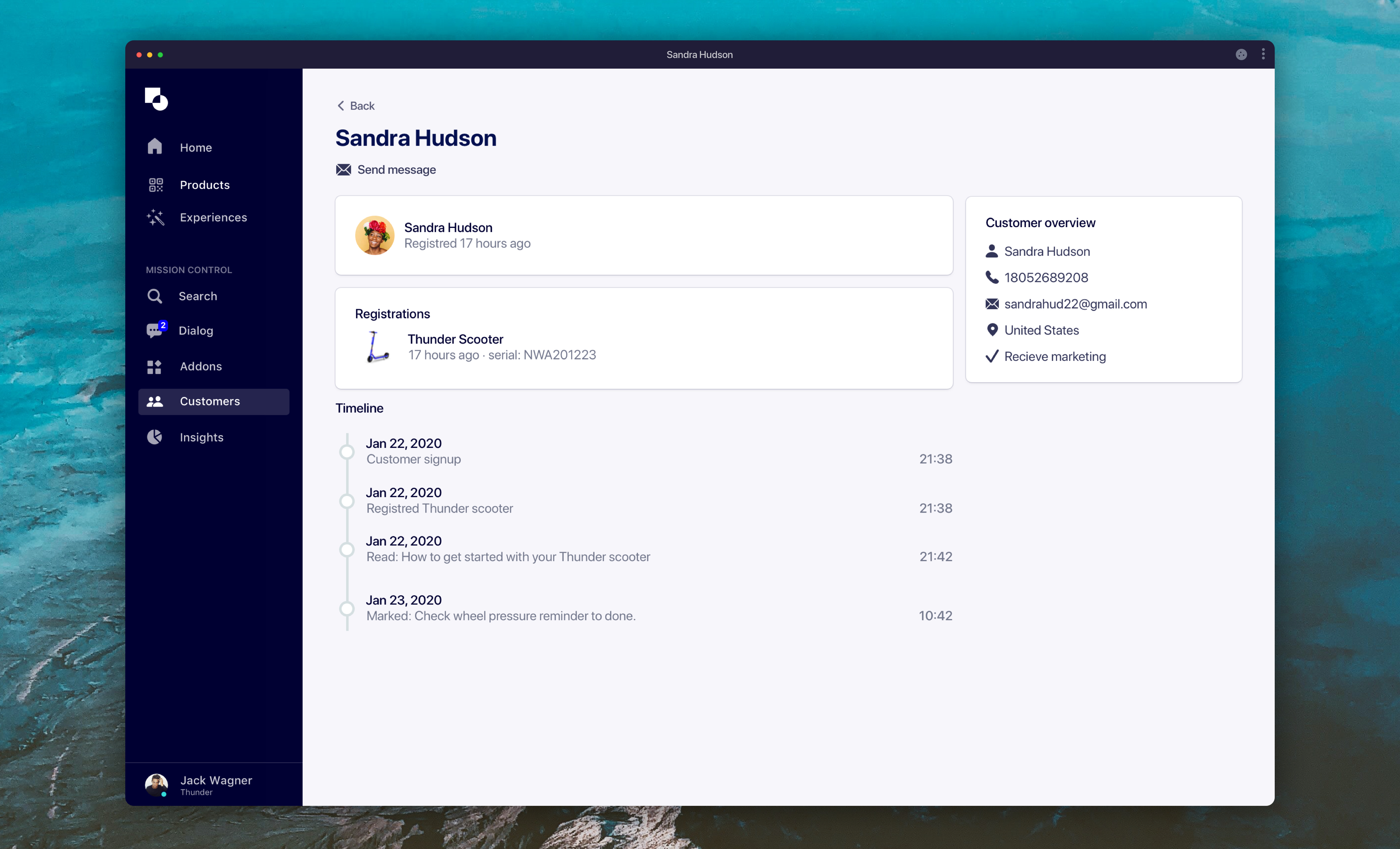Click the Back chevron arrow
1400x849 pixels.
[341, 106]
